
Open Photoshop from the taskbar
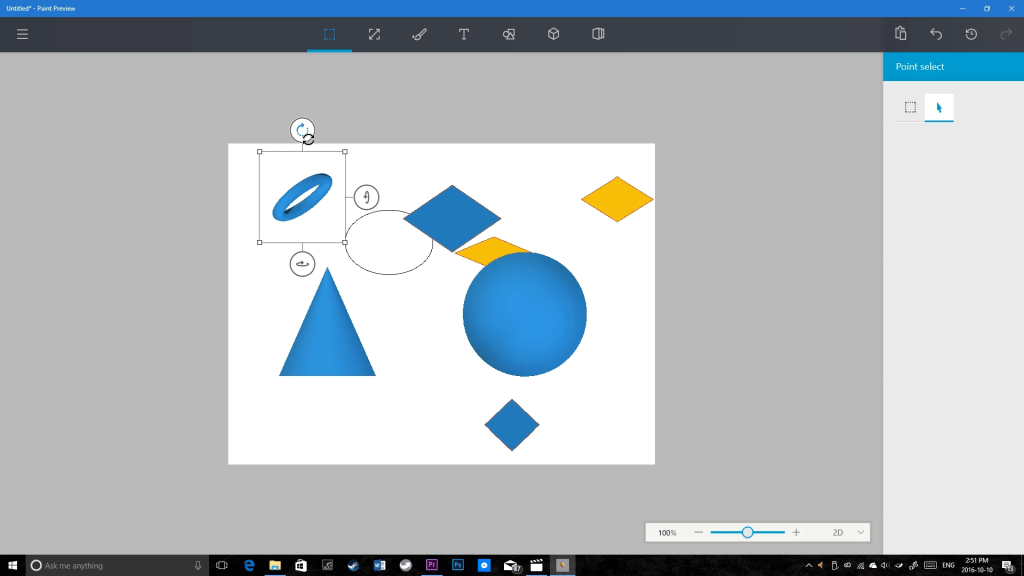point(458,566)
